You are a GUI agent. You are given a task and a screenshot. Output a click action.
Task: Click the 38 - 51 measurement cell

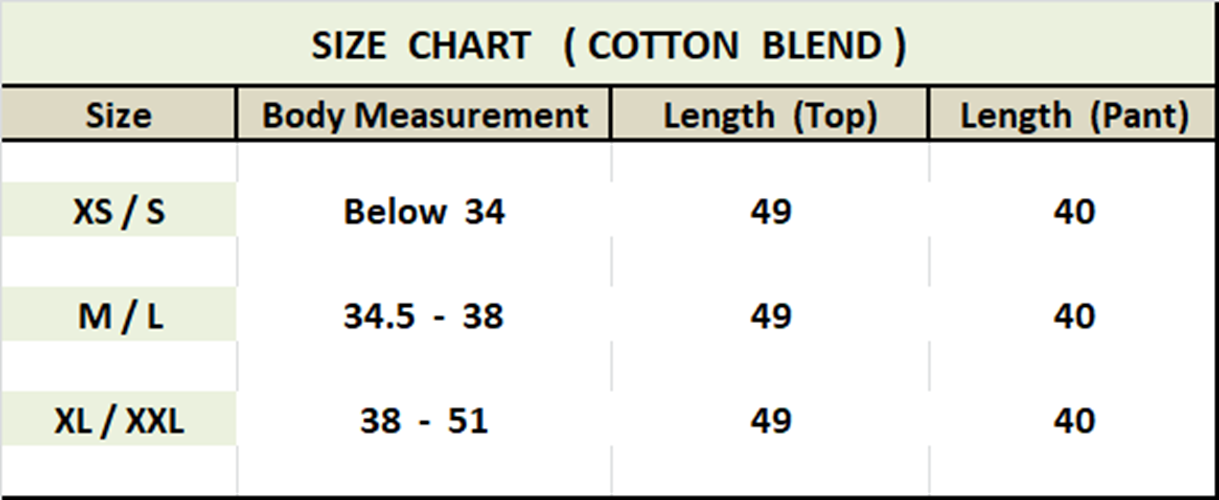click(x=424, y=420)
